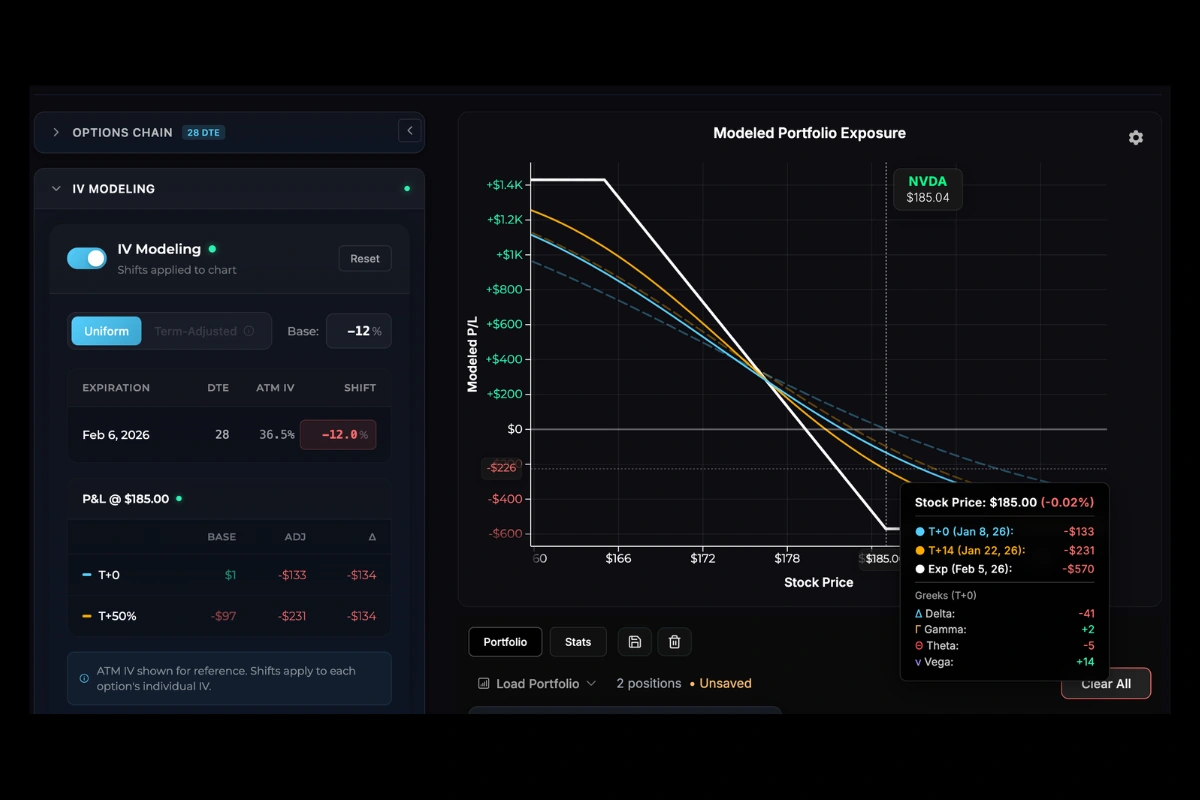1200x800 pixels.
Task: Click green status dot in IV Modeling header
Action: pos(407,189)
